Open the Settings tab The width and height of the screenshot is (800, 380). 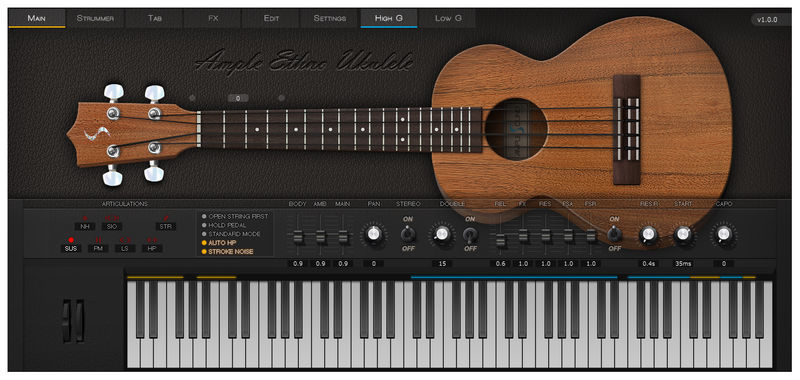click(330, 18)
